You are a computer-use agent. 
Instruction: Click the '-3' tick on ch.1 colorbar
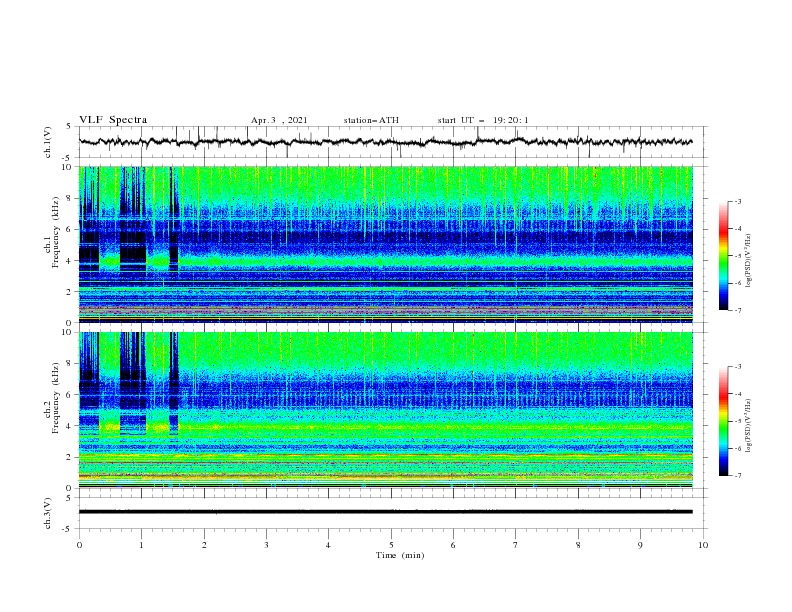[737, 201]
